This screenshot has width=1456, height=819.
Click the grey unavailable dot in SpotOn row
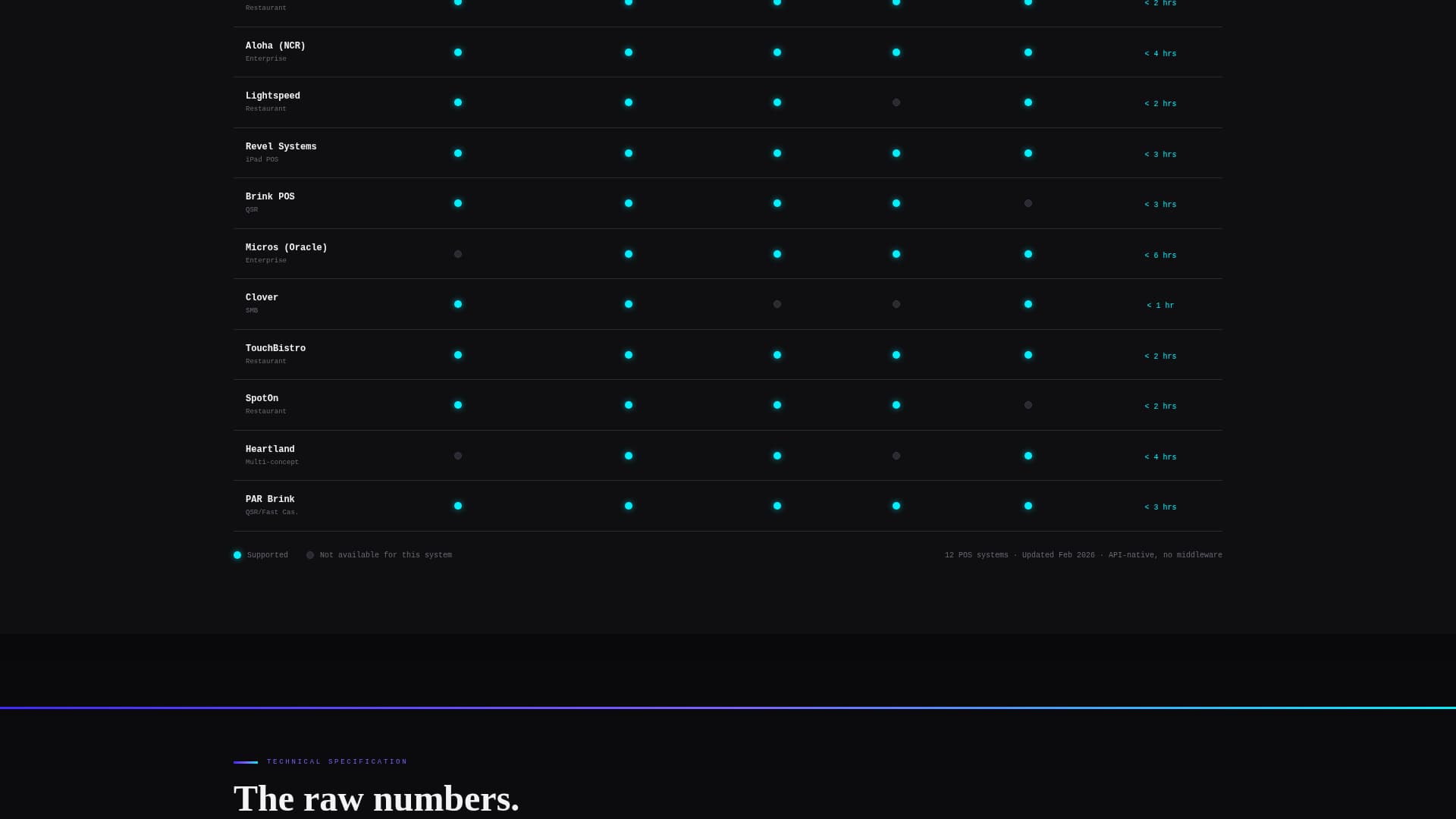pyautogui.click(x=1028, y=405)
